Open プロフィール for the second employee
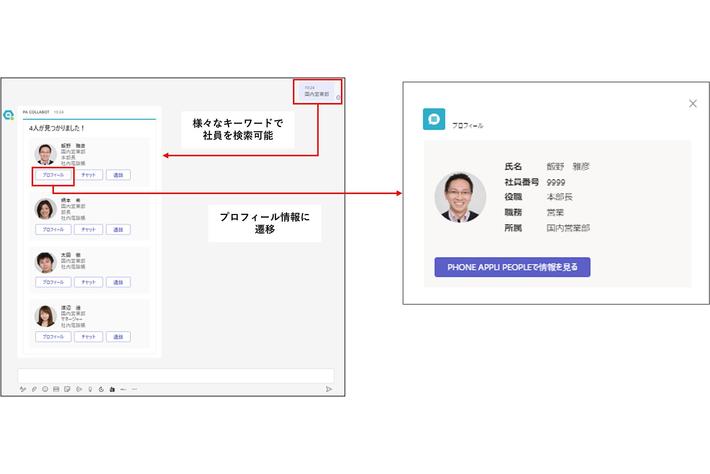The width and height of the screenshot is (710, 474). click(53, 229)
